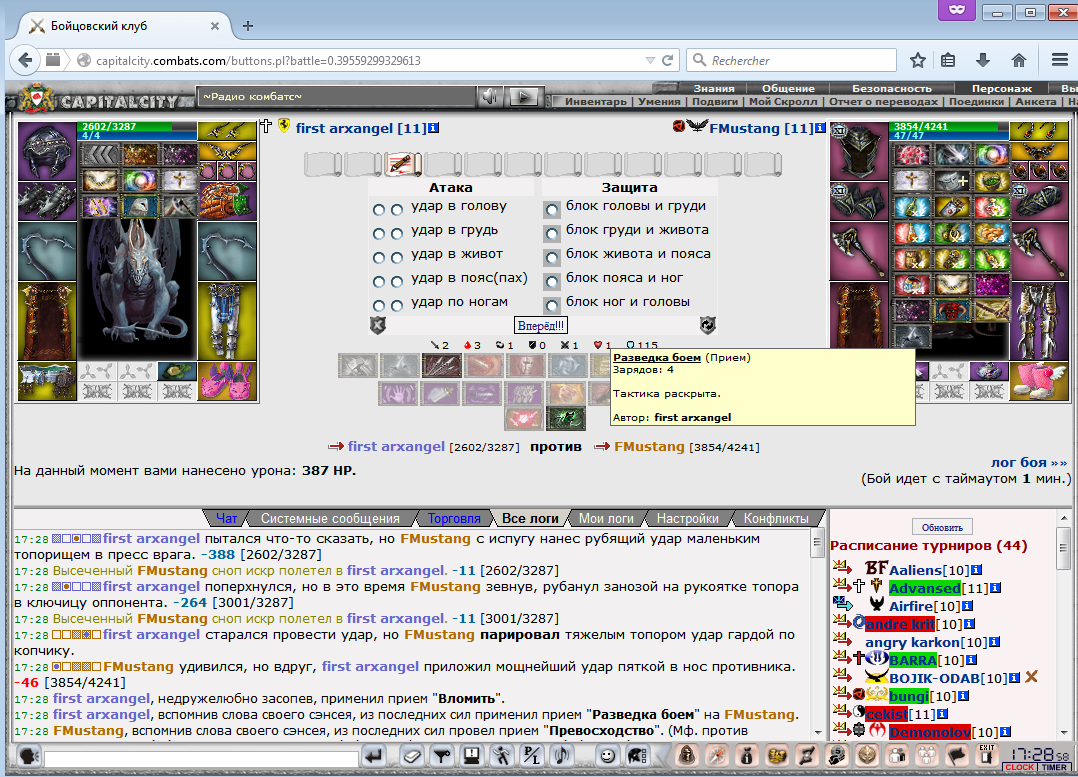Image resolution: width=1078 pixels, height=777 pixels.
Task: Open the Настройки tab
Action: pos(688,518)
